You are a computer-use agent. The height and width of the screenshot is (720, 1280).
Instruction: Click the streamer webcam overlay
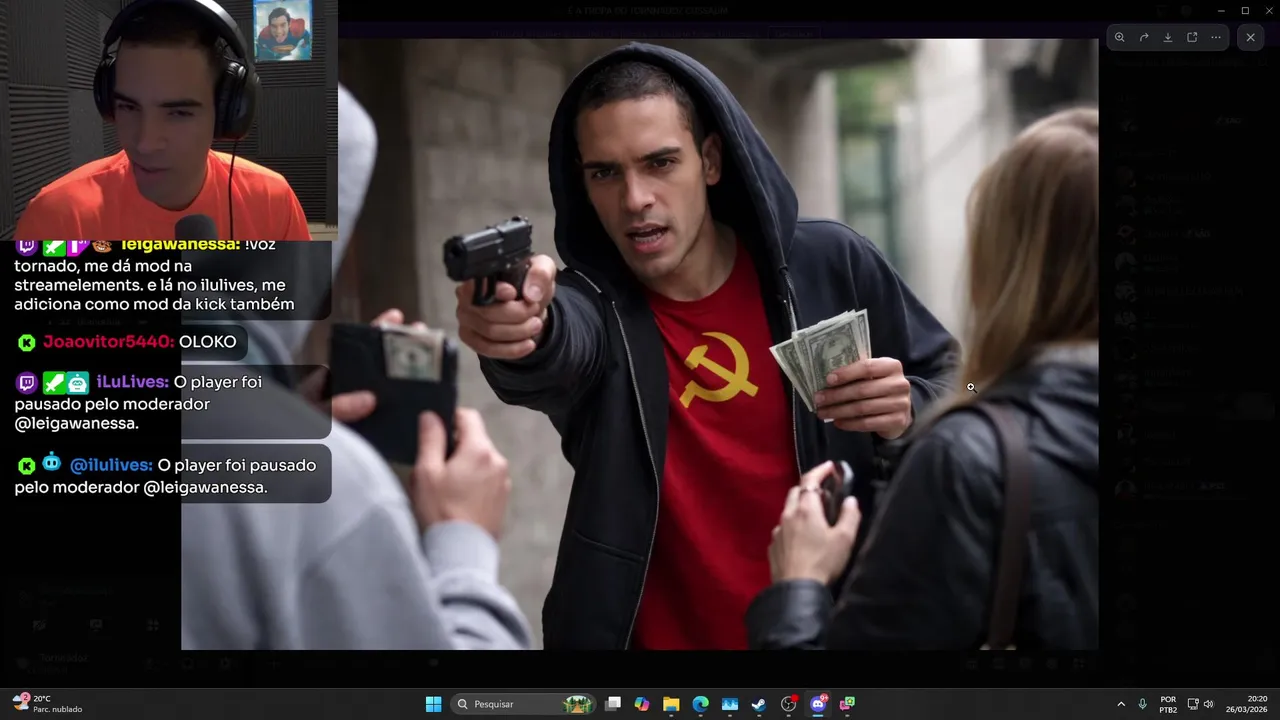pos(169,120)
